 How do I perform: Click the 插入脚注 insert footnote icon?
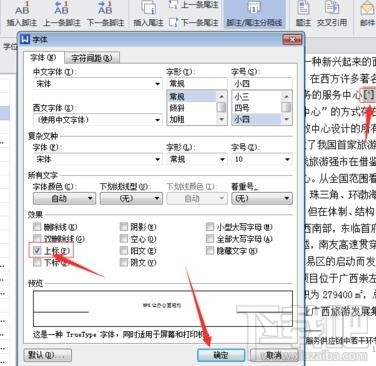click(22, 9)
